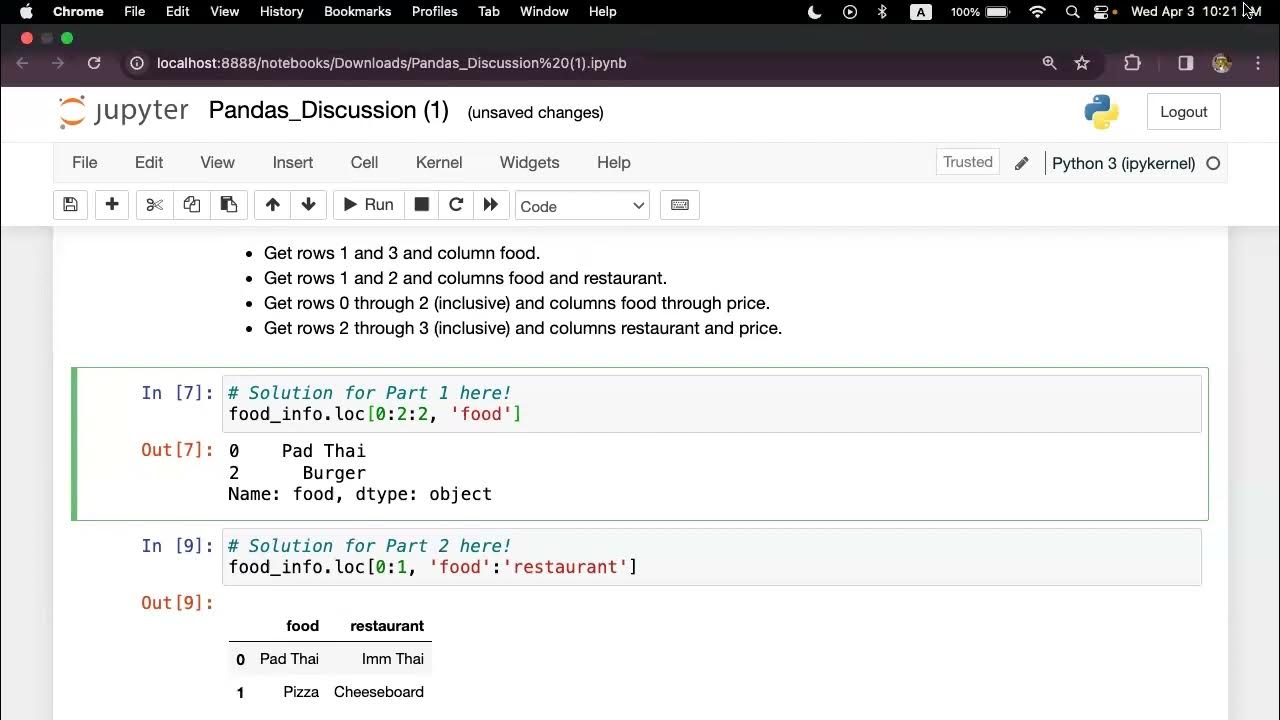Restart the kernel with the circular arrow
The height and width of the screenshot is (720, 1280).
456,205
